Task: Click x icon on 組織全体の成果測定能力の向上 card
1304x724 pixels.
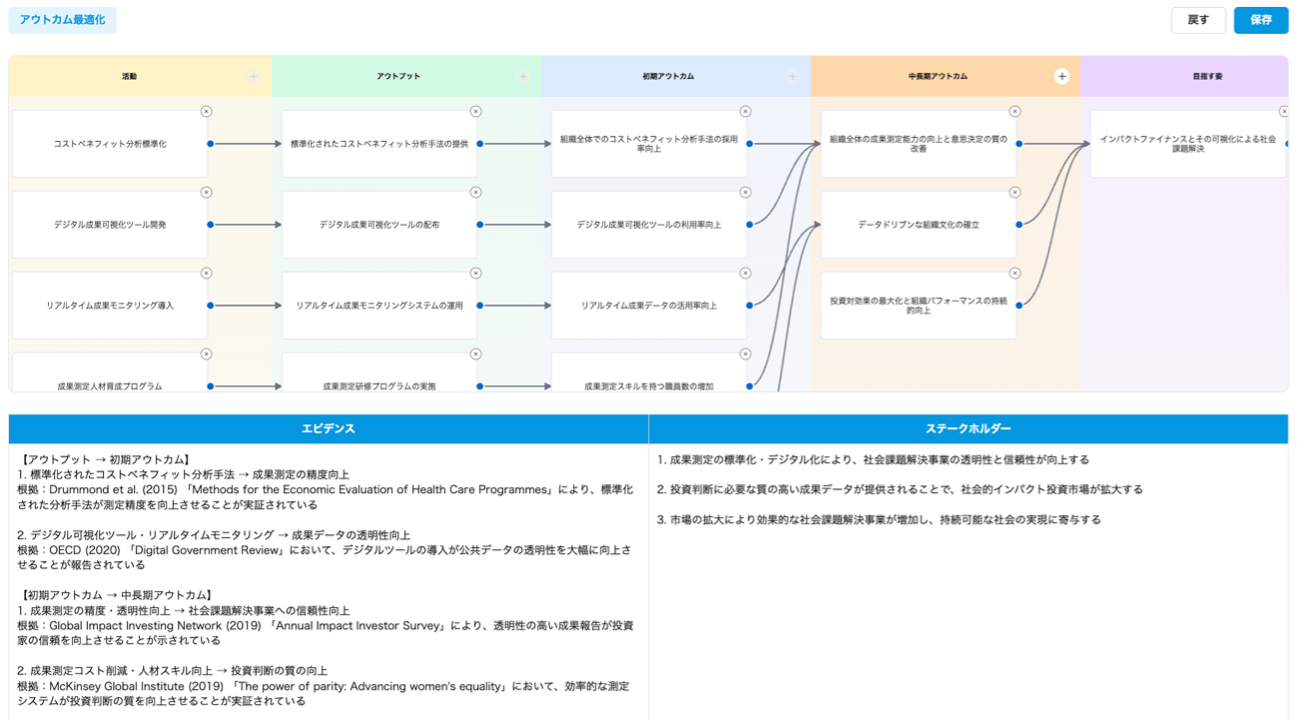Action: click(1015, 111)
